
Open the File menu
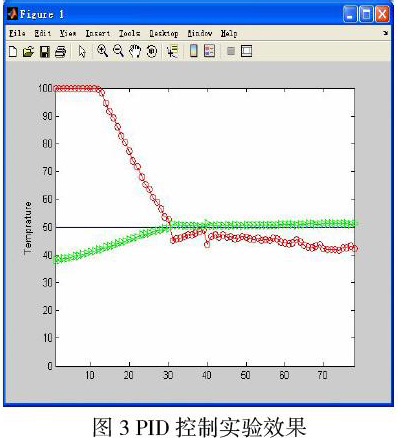(17, 33)
